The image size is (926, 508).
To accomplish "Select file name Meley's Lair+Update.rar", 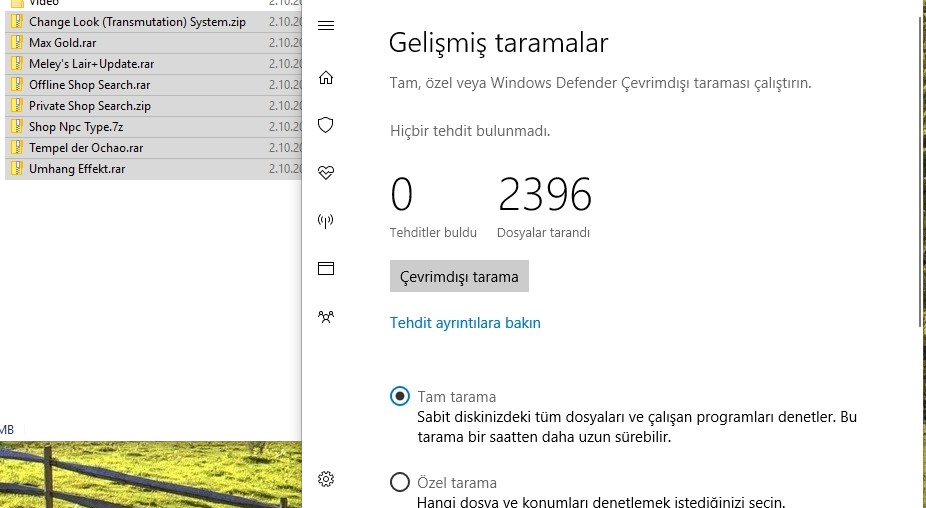I will 92,64.
